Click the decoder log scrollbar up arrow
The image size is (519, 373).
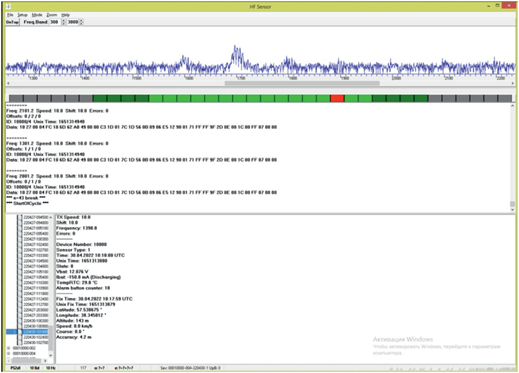[x=512, y=106]
